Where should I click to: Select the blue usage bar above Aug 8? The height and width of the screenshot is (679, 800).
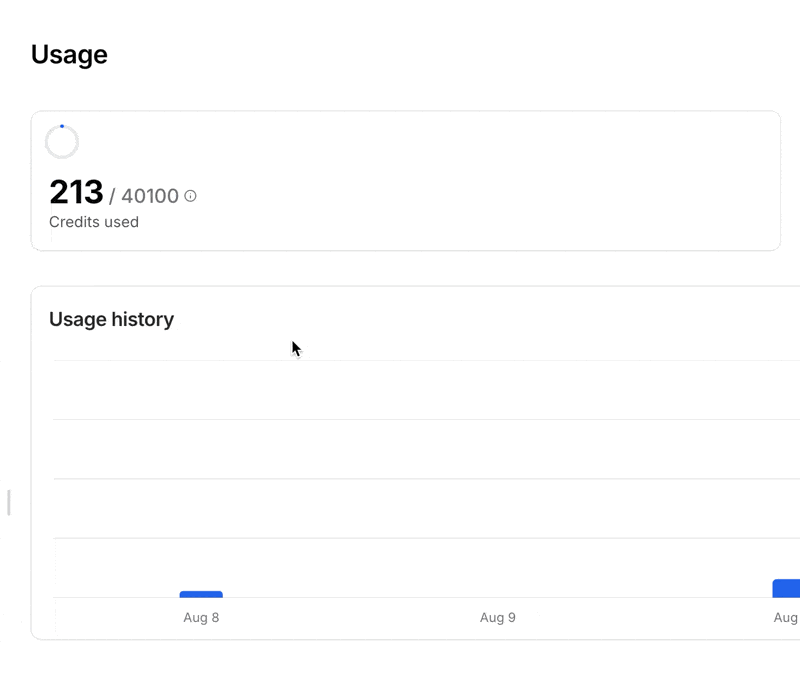200,593
